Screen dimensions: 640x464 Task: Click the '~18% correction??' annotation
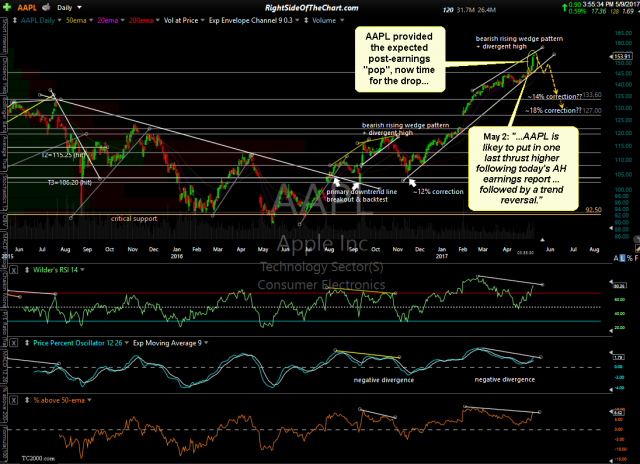[x=553, y=110]
